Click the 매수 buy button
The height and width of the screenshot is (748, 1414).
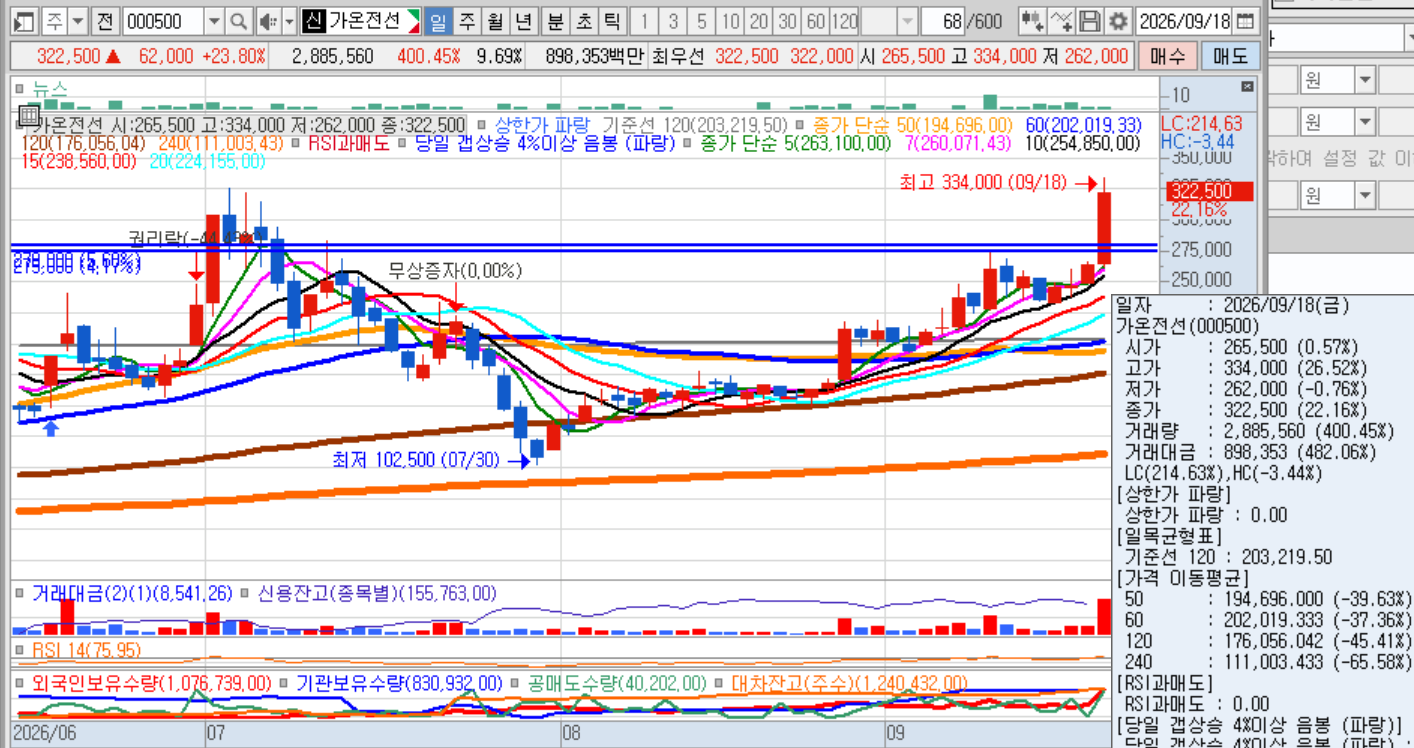coord(1167,56)
